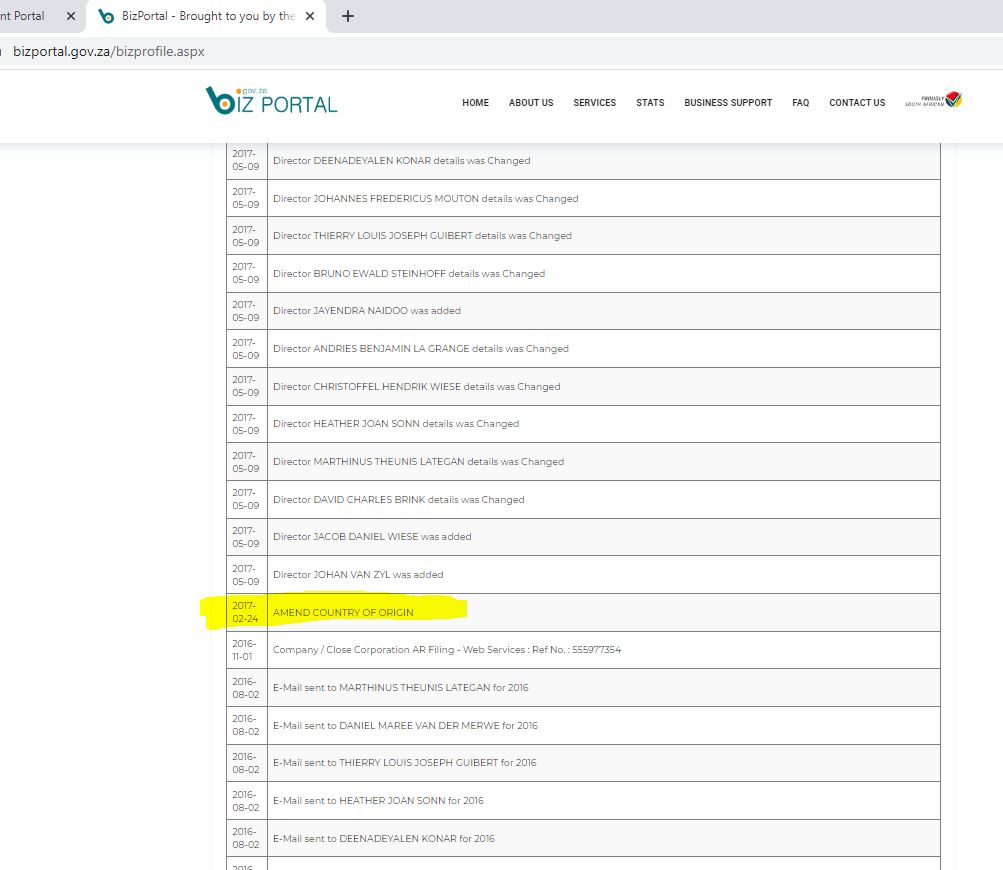
Task: Open the CONTACT US menu item
Action: [857, 102]
